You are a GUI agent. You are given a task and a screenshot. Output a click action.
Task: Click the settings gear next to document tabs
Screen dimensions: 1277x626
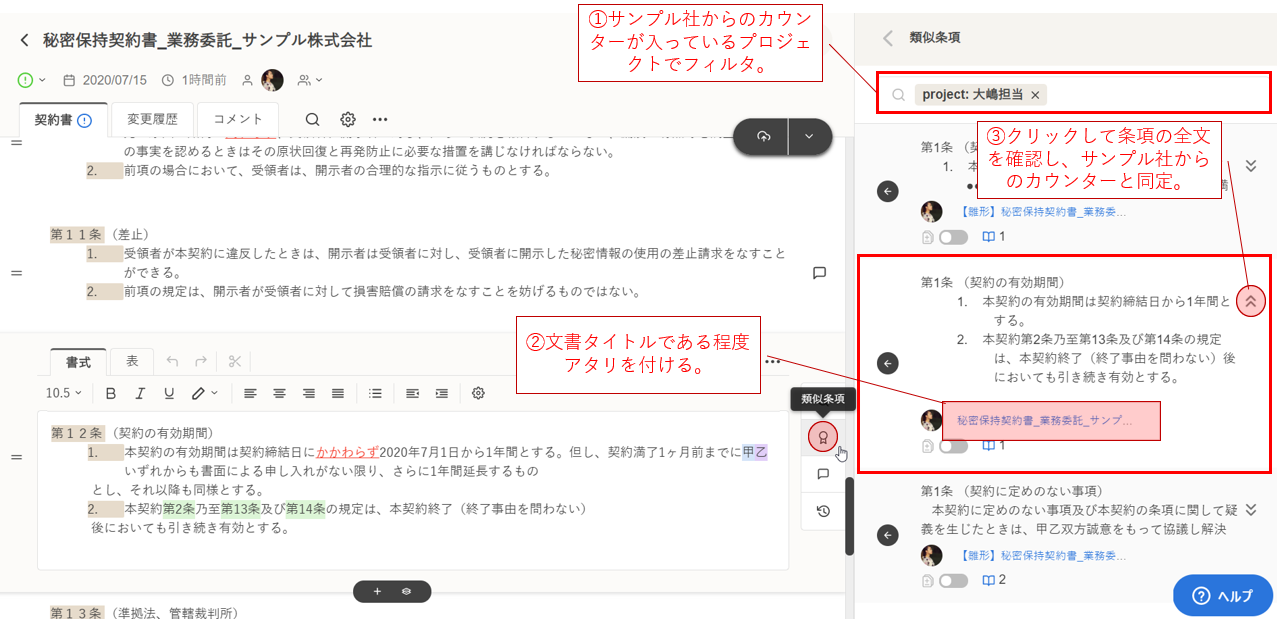pyautogui.click(x=347, y=119)
